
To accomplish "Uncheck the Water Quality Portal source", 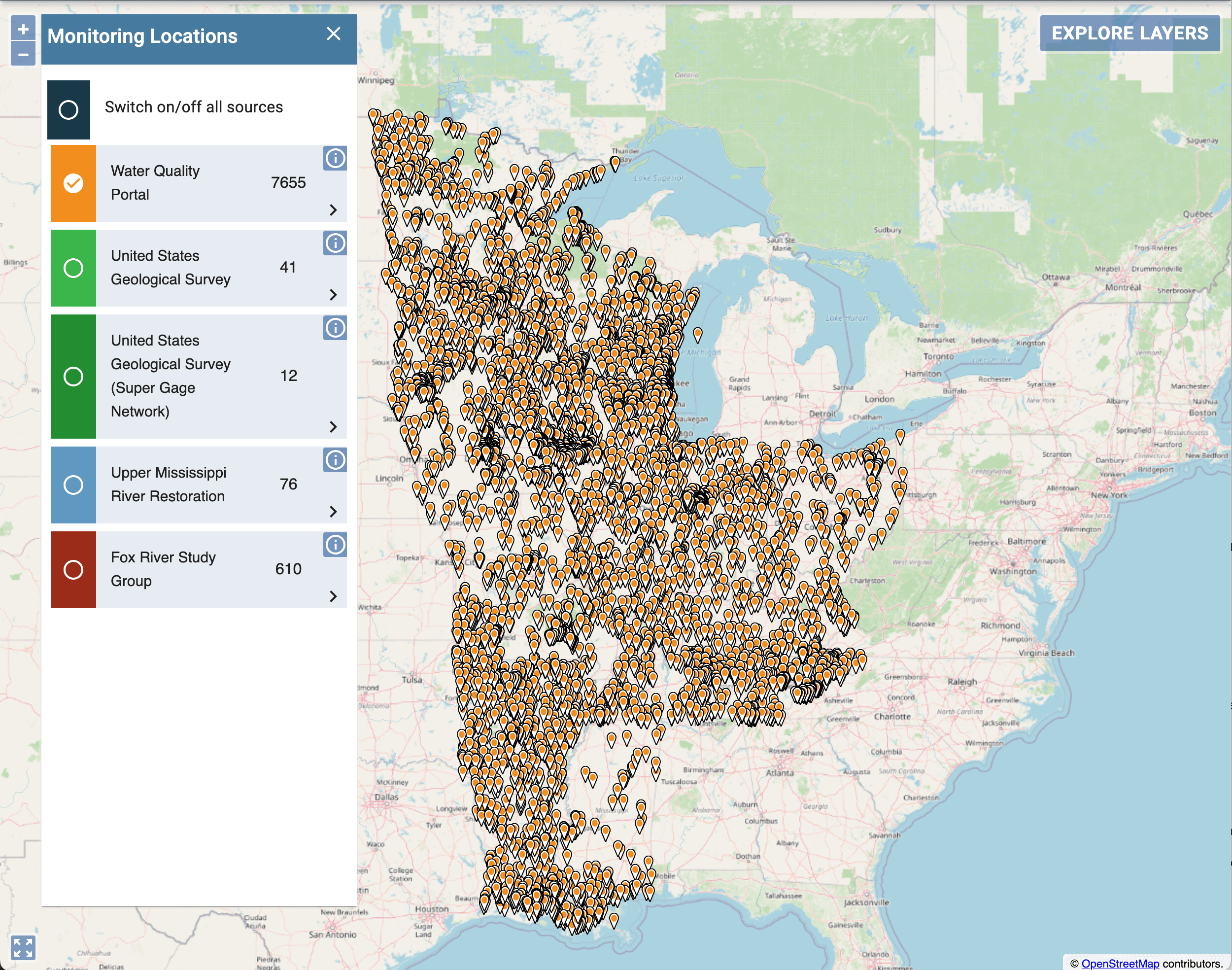I will coord(73,183).
